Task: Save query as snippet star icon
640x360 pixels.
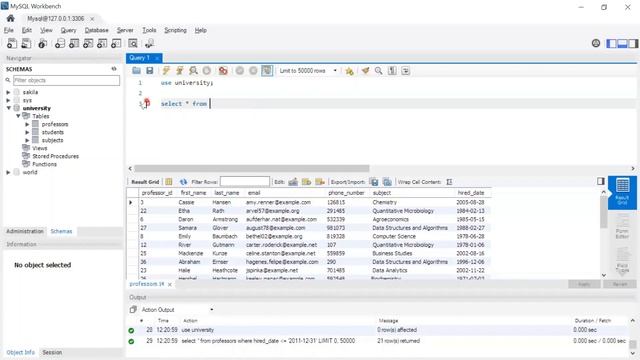Action: pyautogui.click(x=349, y=71)
